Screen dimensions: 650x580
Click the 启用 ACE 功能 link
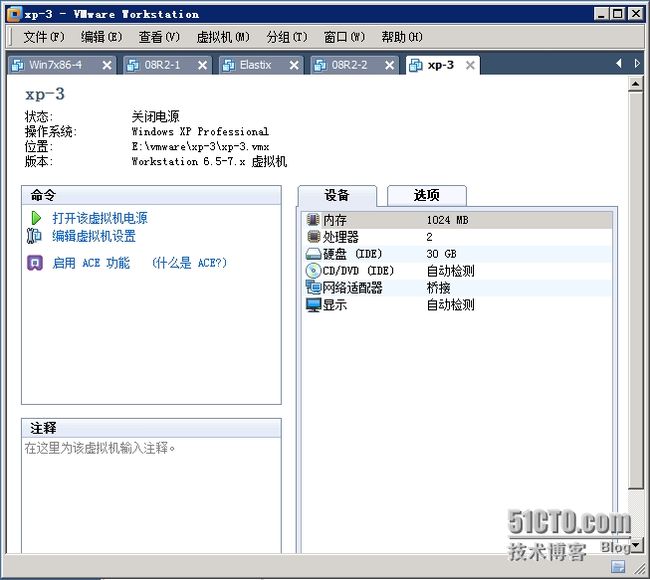(x=91, y=263)
